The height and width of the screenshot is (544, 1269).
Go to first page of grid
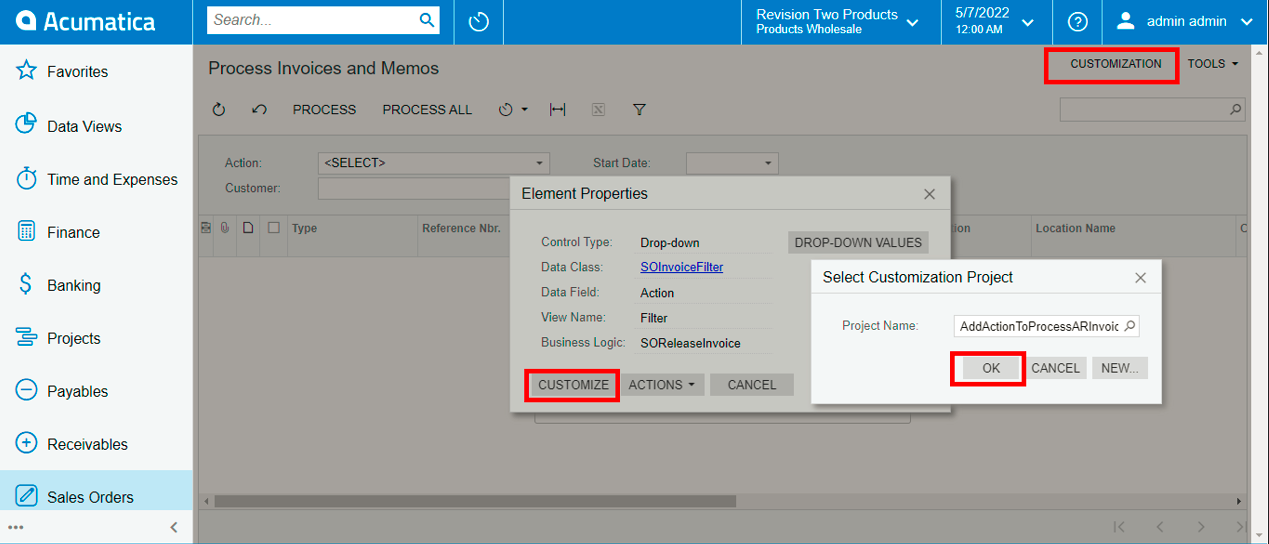point(1119,527)
